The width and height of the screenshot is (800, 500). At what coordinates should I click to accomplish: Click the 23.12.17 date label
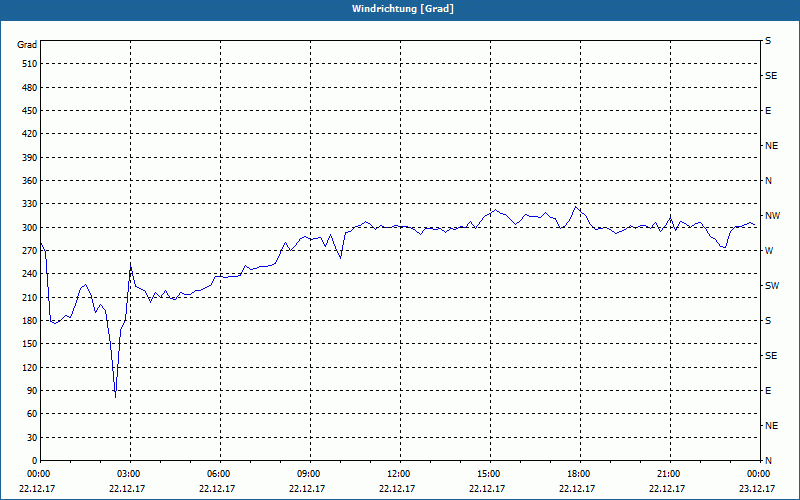tap(757, 488)
